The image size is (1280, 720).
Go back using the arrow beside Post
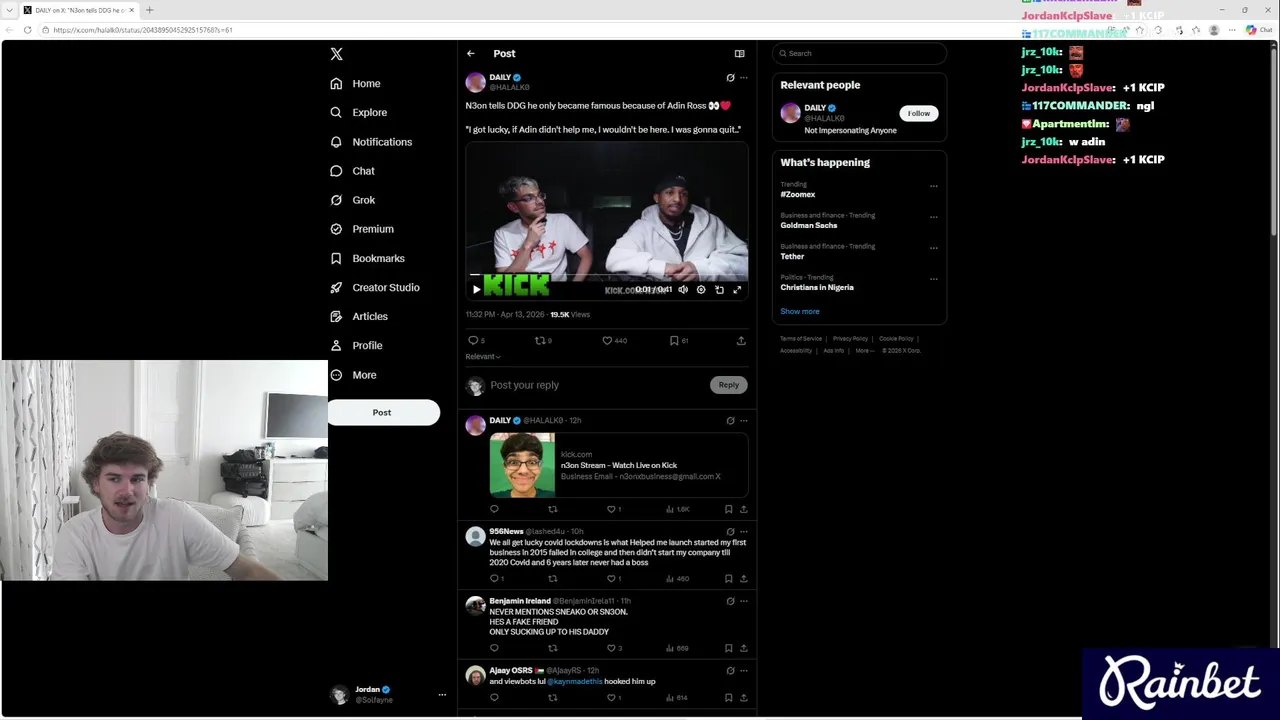pyautogui.click(x=471, y=54)
